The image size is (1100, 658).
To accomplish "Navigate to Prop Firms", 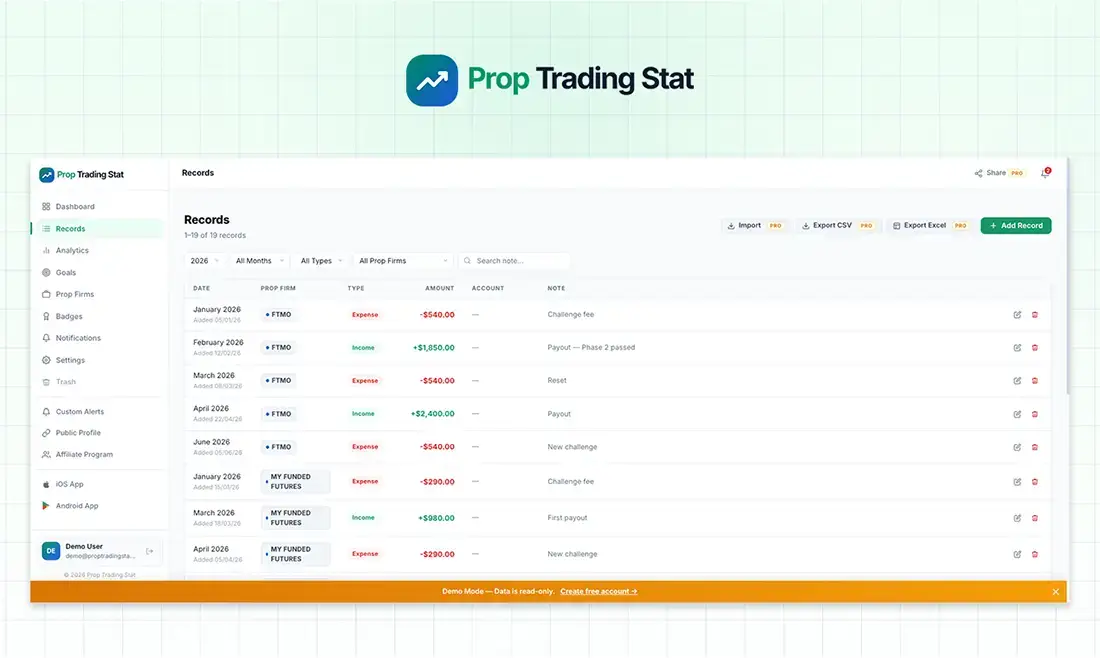I will tap(75, 294).
